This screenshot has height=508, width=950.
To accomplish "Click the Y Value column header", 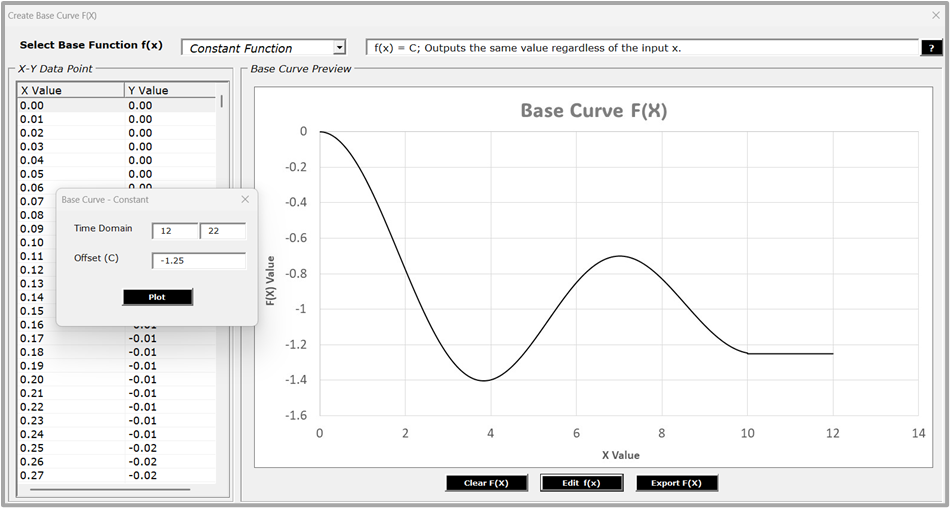I will (x=170, y=90).
